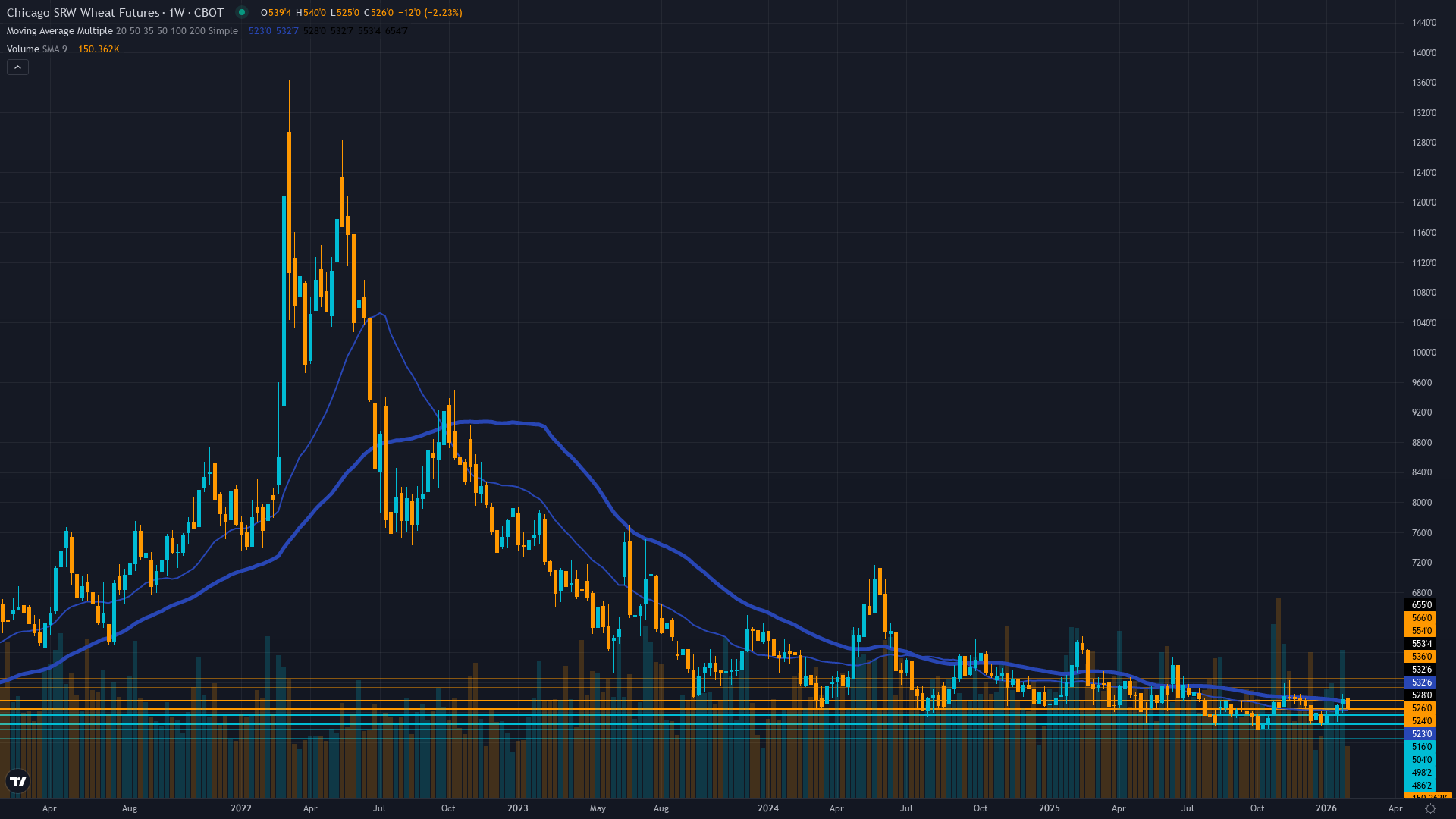The image size is (1456, 819).
Task: Click the 1200'0 price scale label
Action: tap(1423, 202)
